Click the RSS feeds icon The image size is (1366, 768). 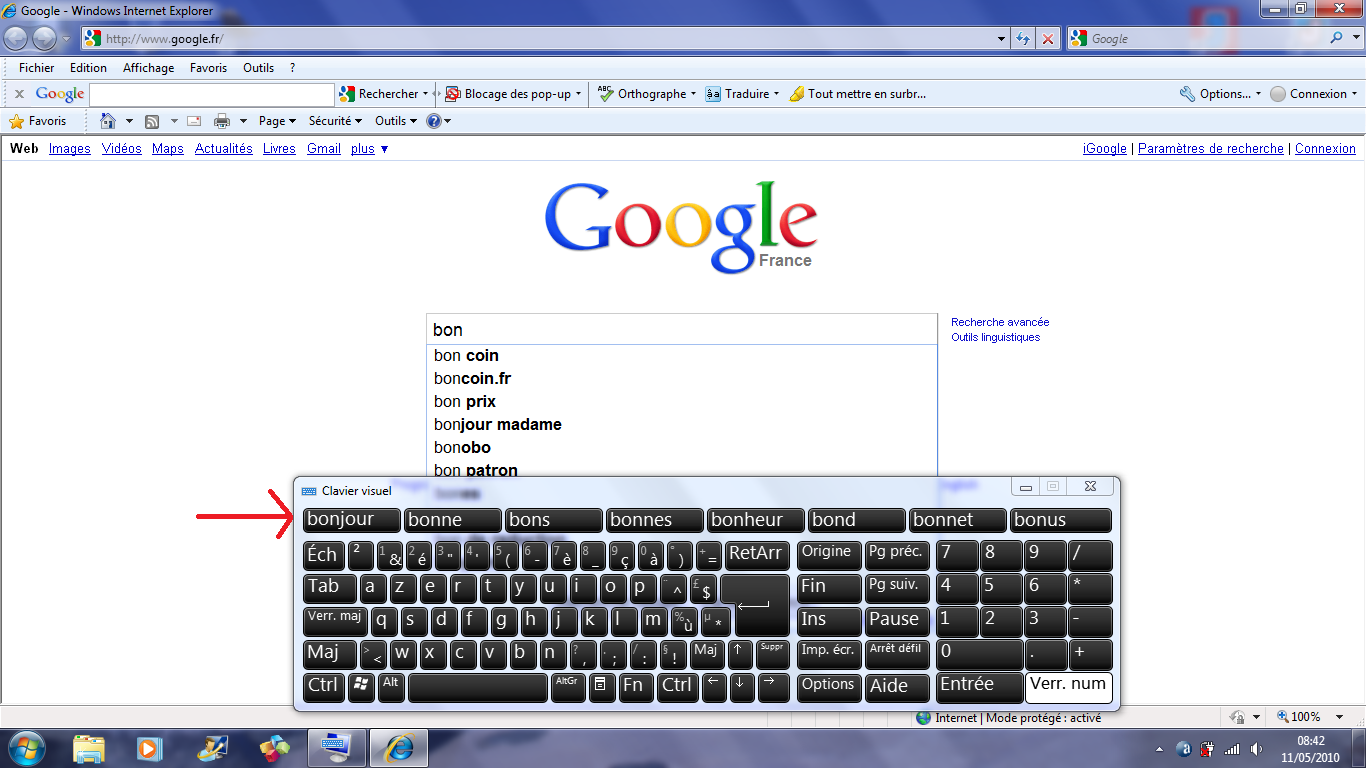click(152, 121)
